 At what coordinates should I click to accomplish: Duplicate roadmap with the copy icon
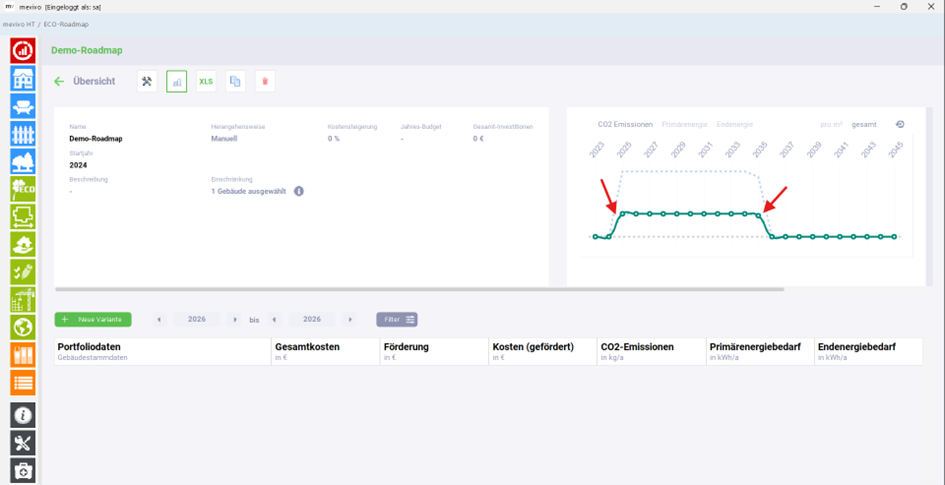(x=236, y=81)
